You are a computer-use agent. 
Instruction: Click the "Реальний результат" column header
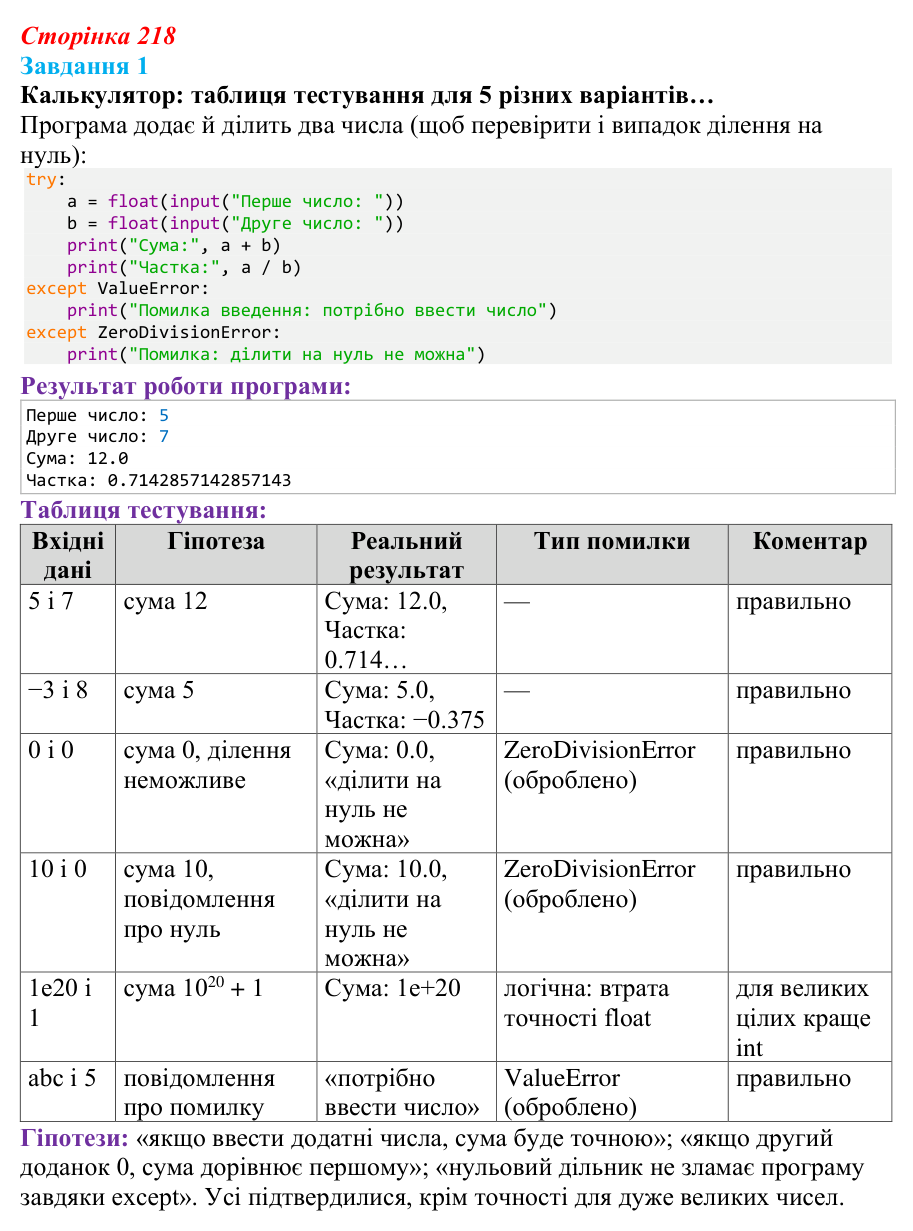click(x=406, y=555)
